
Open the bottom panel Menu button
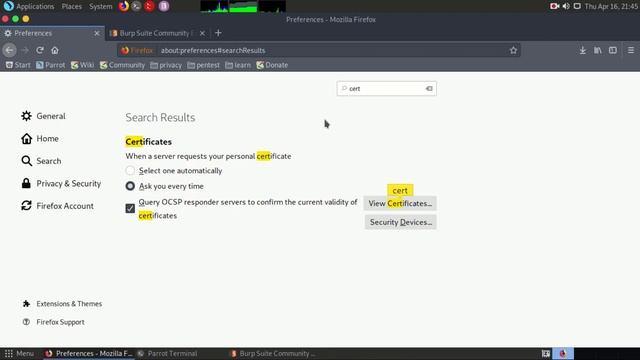point(19,353)
